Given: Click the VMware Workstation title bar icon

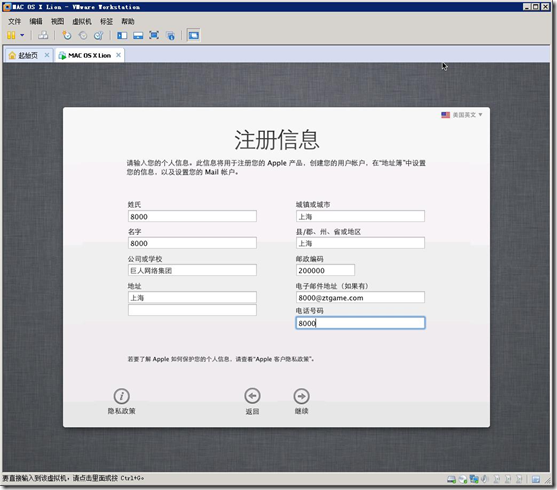Looking at the screenshot, I should click(x=7, y=7).
